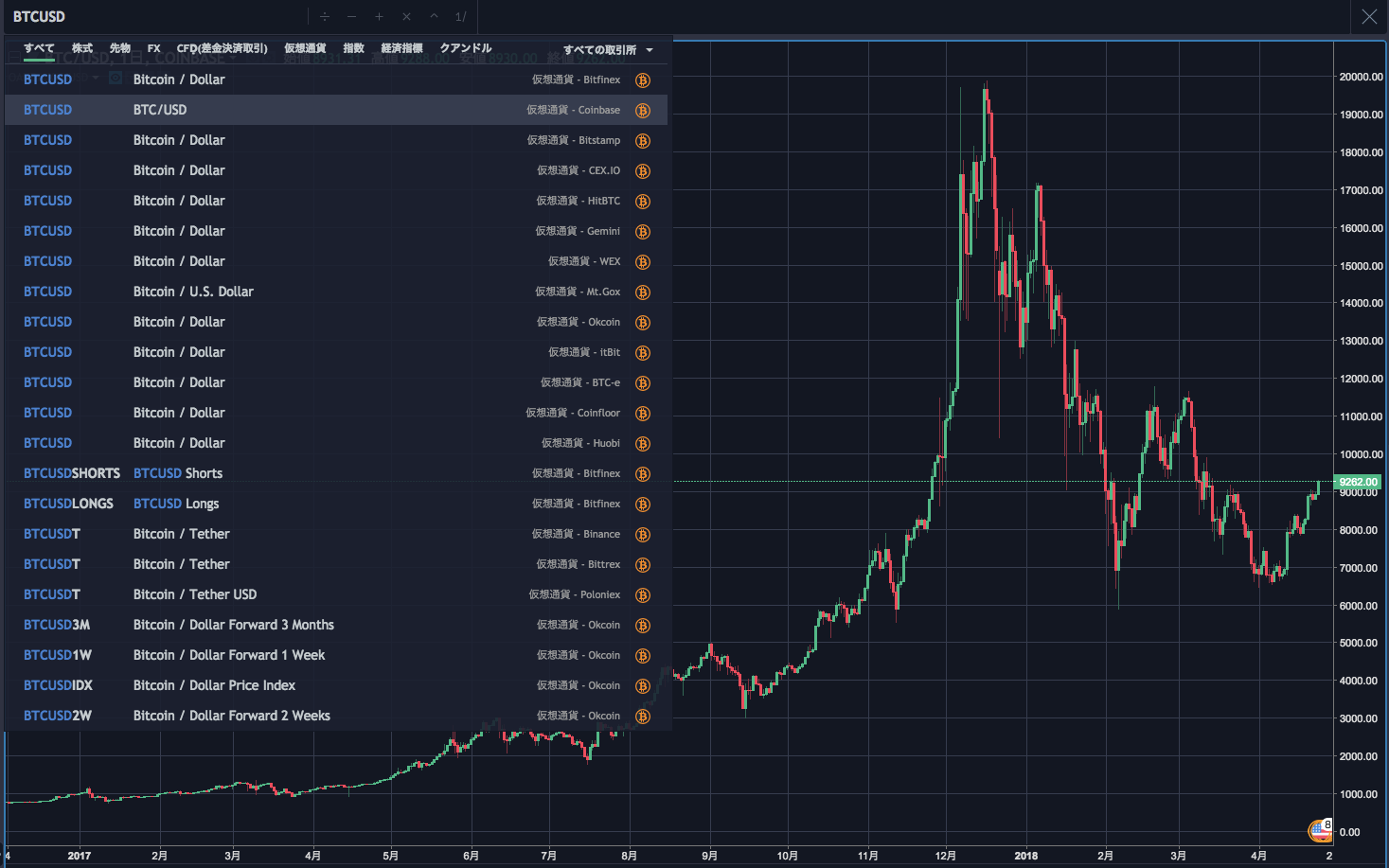This screenshot has width=1389, height=868.
Task: Click the Bitcoin icon on the Bitfinex BTCUSD row
Action: (x=643, y=80)
